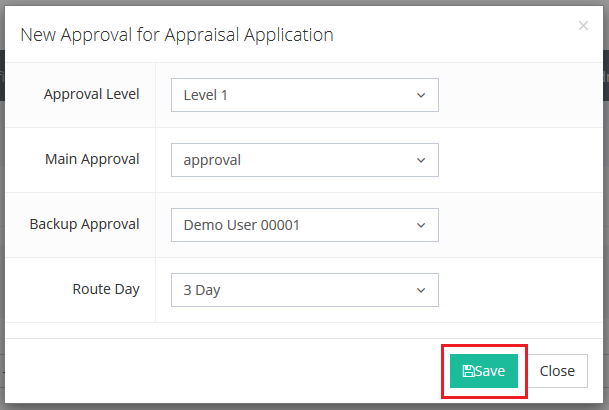
Task: Click the "Backup Approval" field label
Action: click(x=85, y=224)
